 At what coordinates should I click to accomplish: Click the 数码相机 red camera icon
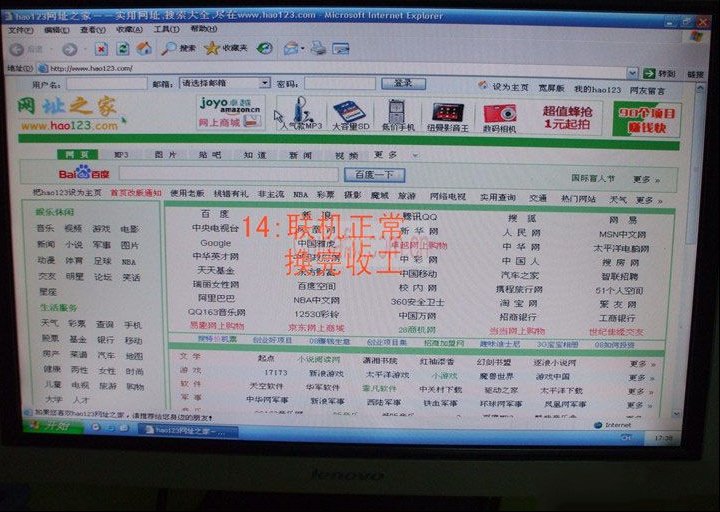pyautogui.click(x=500, y=118)
